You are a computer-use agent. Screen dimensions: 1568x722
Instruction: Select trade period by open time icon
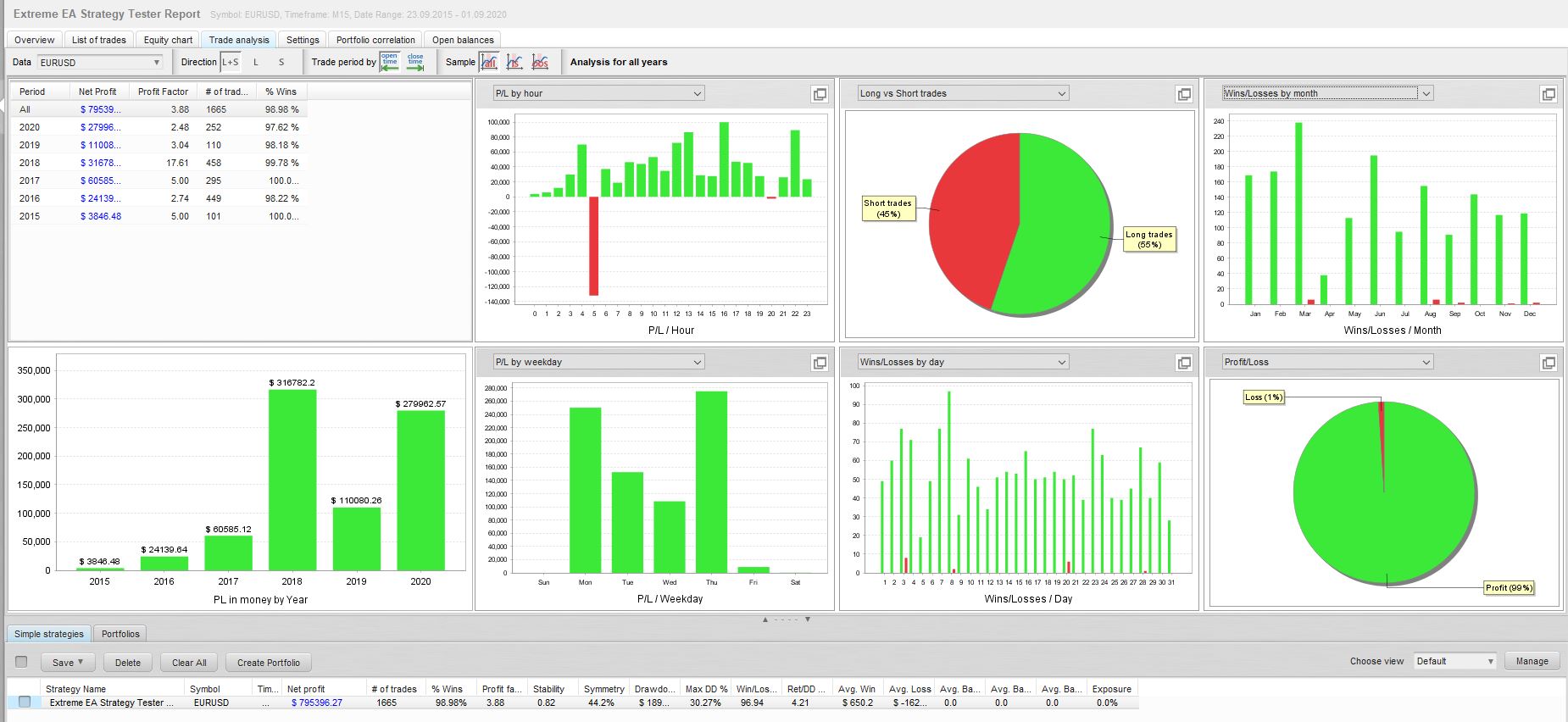(390, 62)
